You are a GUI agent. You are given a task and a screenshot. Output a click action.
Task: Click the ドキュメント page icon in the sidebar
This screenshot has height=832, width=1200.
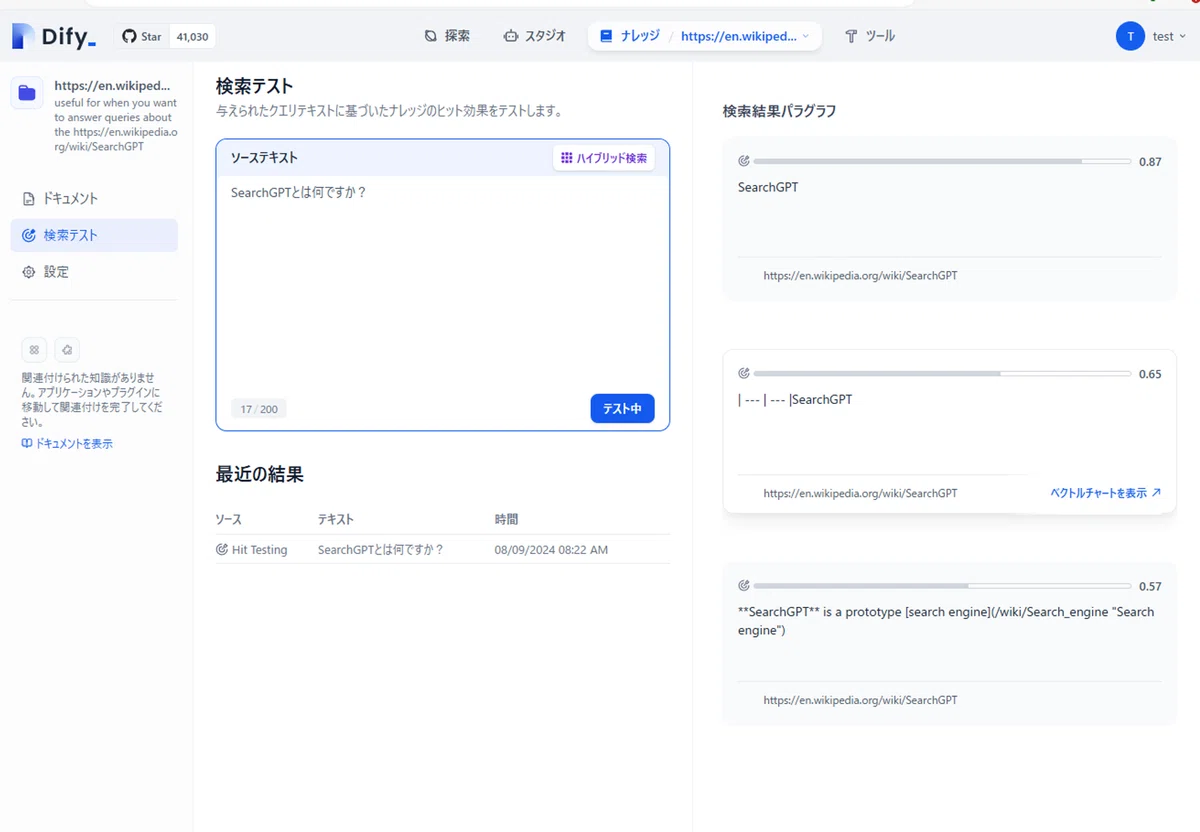(x=29, y=199)
